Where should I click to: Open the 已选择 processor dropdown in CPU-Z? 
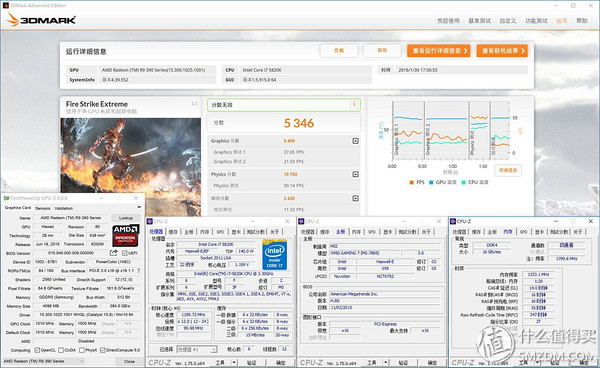(197, 349)
